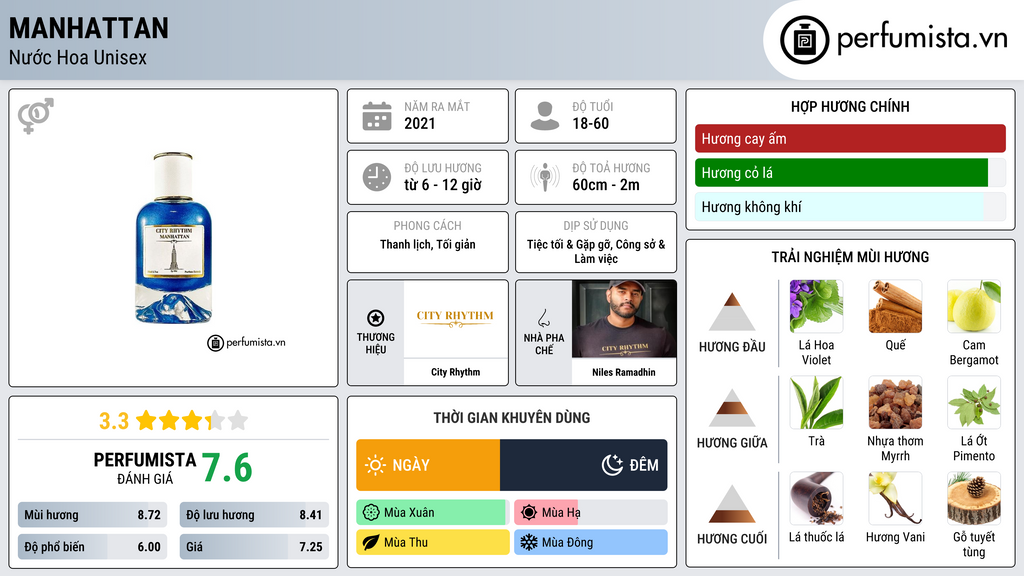Image resolution: width=1024 pixels, height=576 pixels.
Task: Select the Mùa Đông season bar
Action: click(591, 542)
